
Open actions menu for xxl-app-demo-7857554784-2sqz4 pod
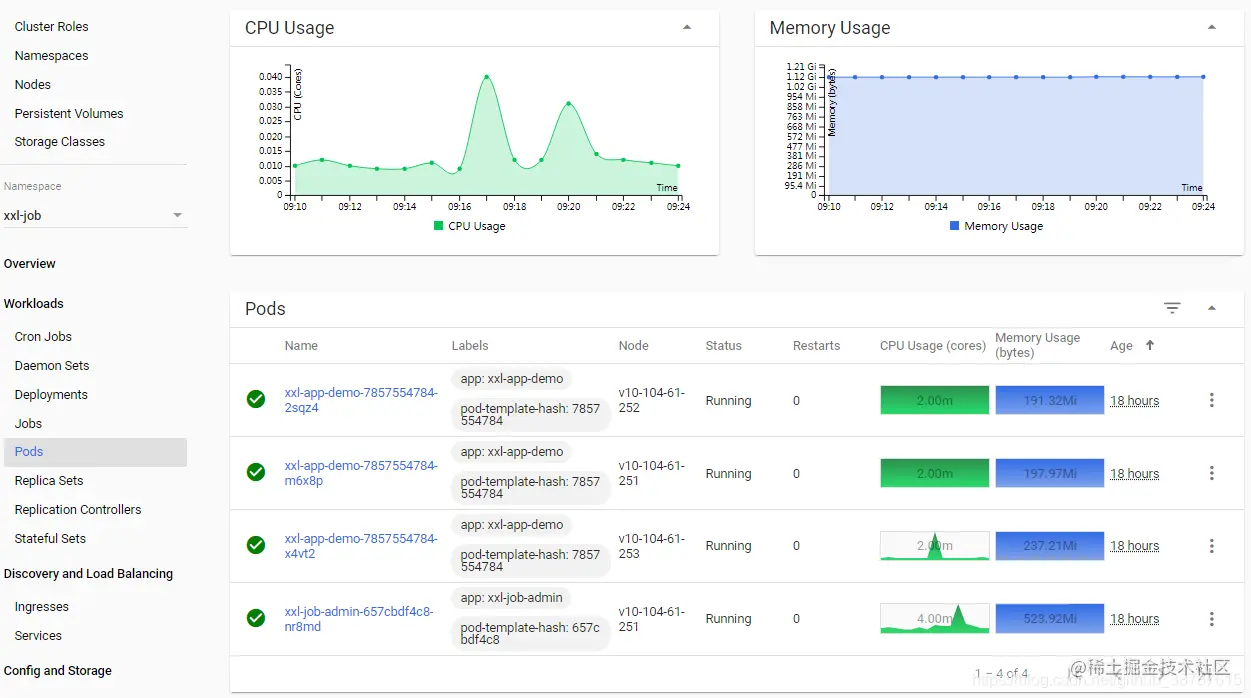pos(1212,400)
